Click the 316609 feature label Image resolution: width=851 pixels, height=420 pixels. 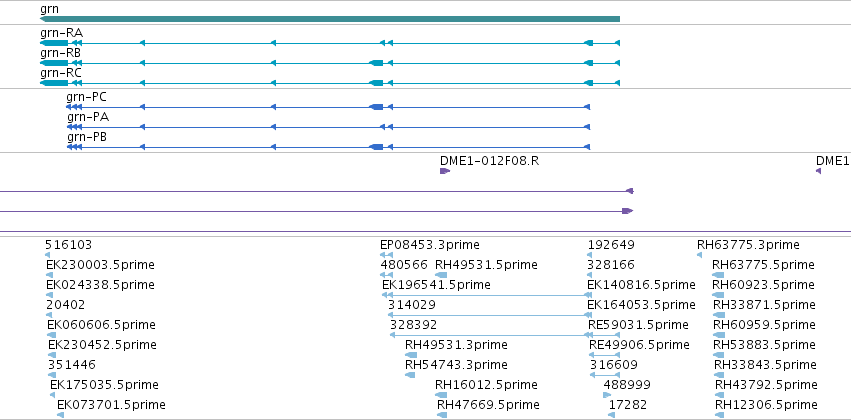point(614,365)
